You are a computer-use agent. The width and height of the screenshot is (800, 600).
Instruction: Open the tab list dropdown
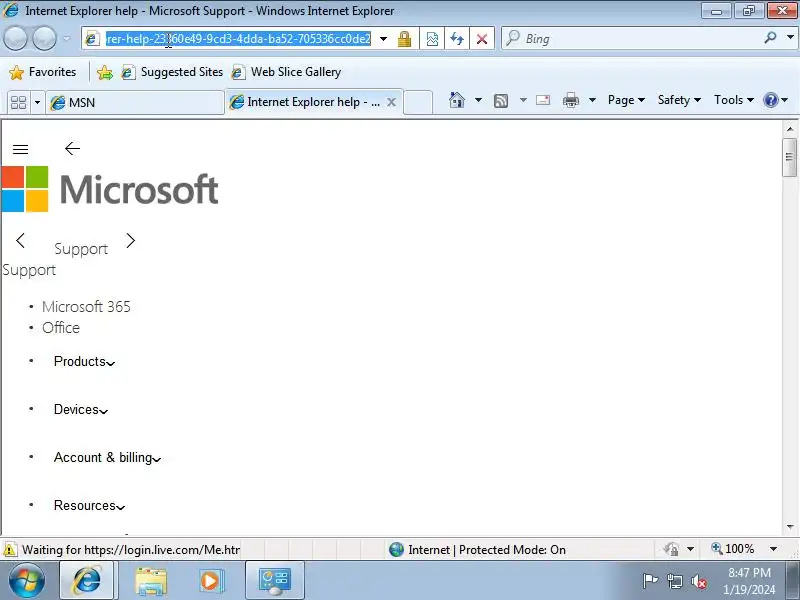(37, 103)
